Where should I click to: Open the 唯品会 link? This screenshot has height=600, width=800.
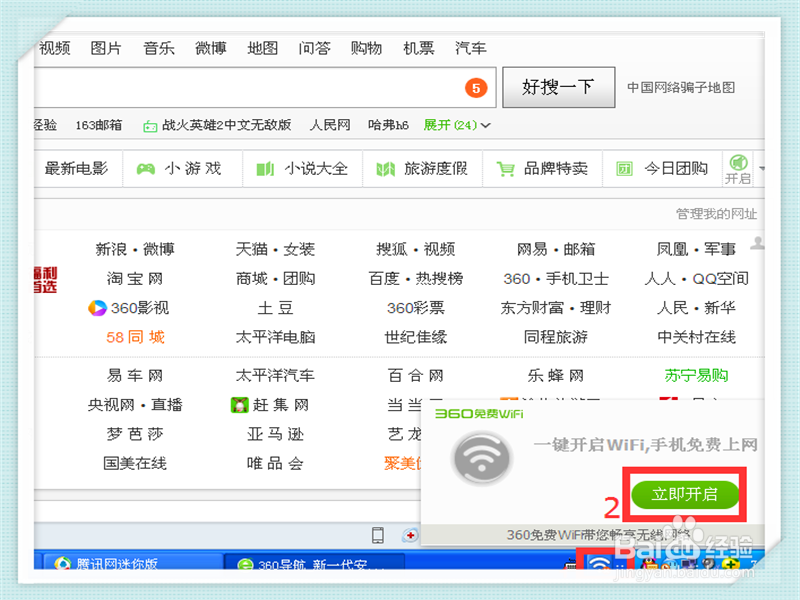[x=276, y=463]
